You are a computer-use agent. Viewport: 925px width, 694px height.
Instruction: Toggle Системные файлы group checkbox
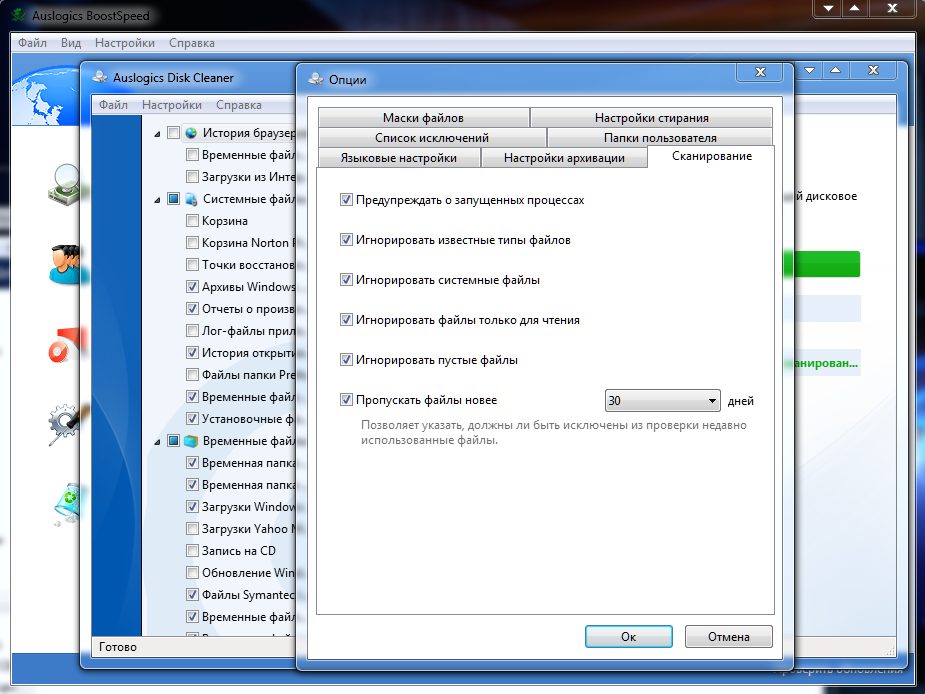173,199
